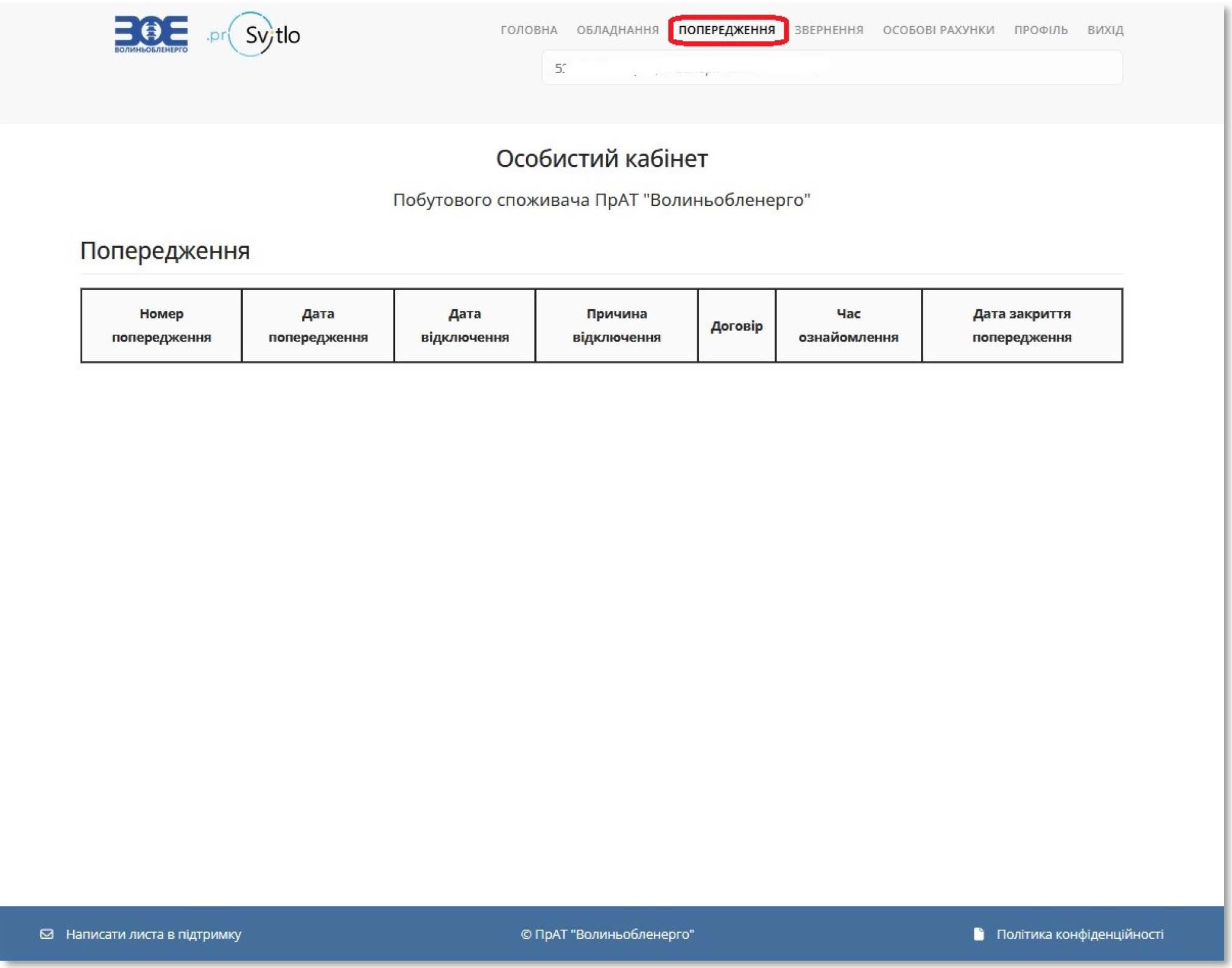Screen dimensions: 1232x968
Task: Click the Дата відключення column header
Action: pos(465,326)
